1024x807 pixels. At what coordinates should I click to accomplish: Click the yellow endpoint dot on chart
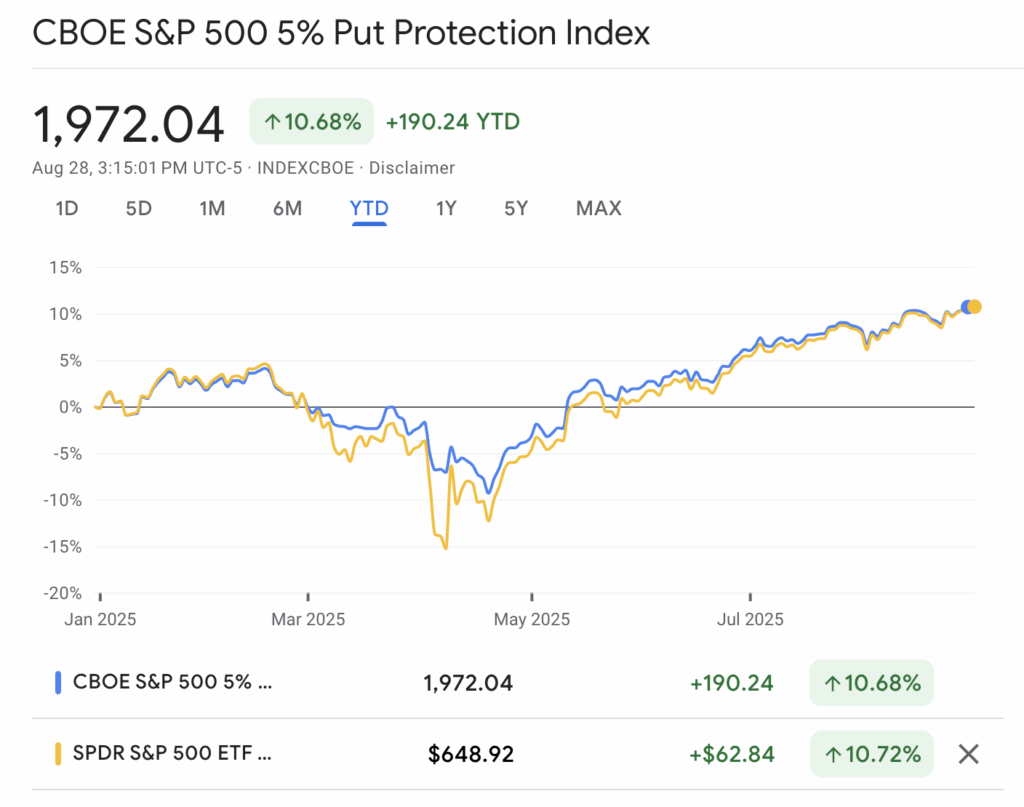tap(975, 307)
